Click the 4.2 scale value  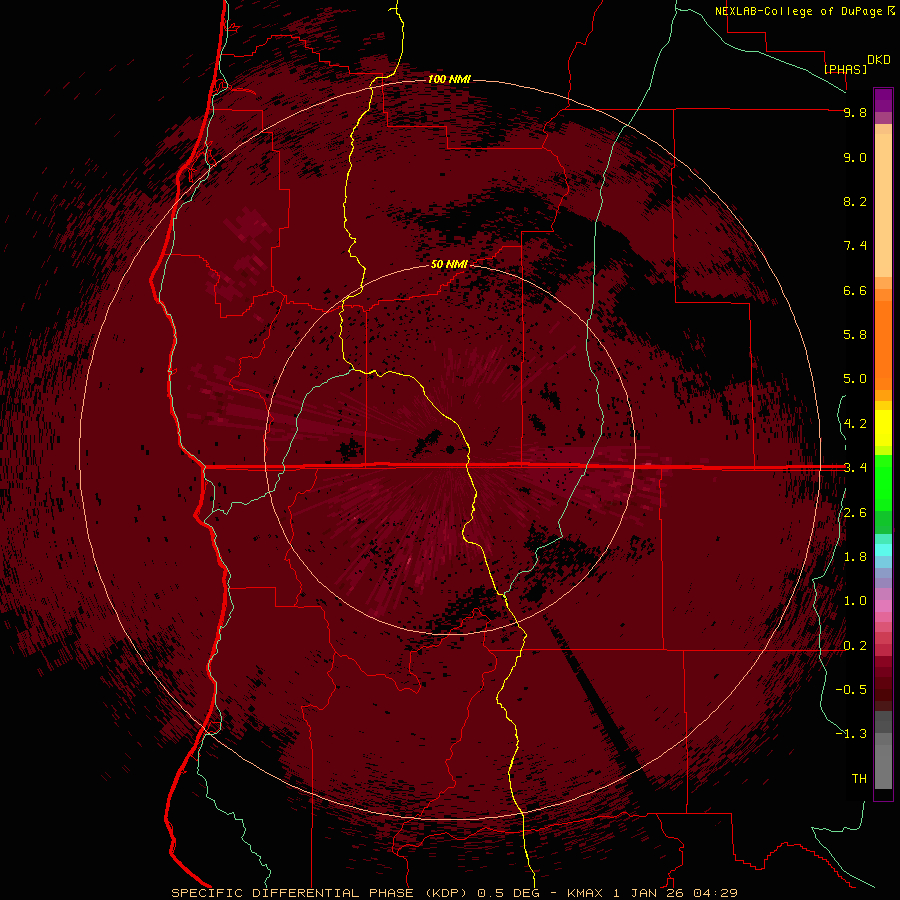tap(855, 424)
